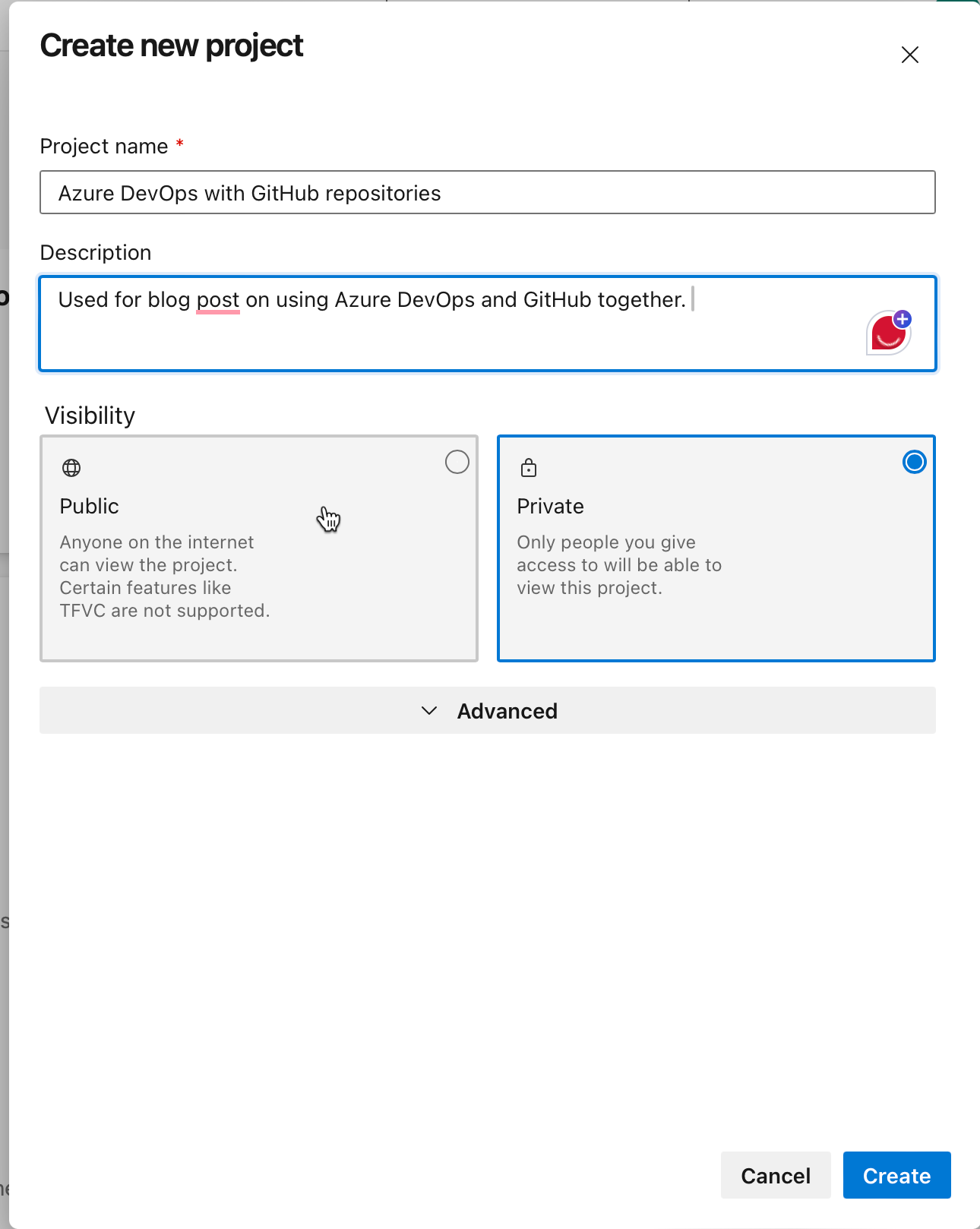Click the Create button
Viewport: 980px width, 1229px height.
(x=897, y=1175)
